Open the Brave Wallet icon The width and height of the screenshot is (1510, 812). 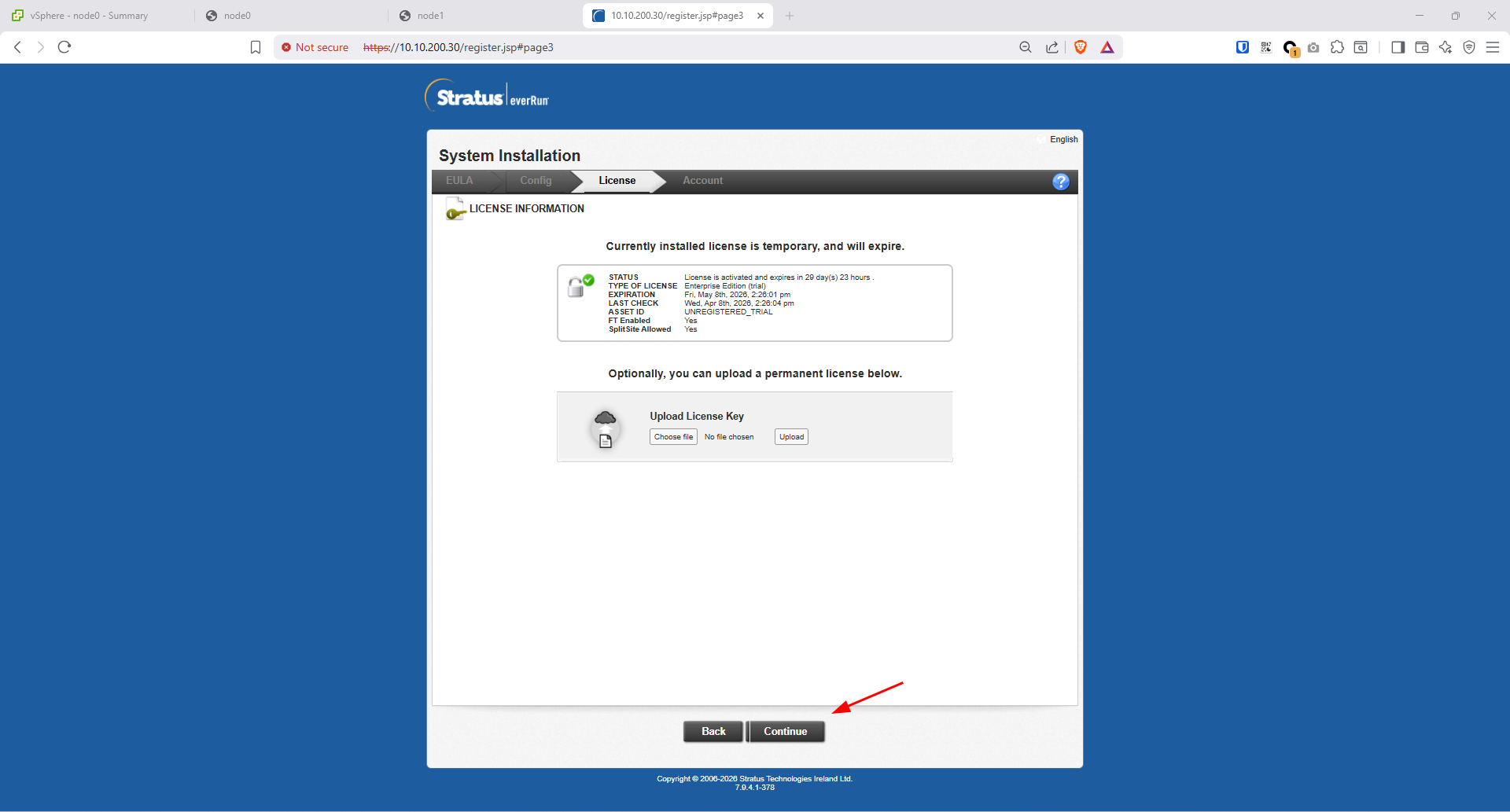click(x=1422, y=47)
